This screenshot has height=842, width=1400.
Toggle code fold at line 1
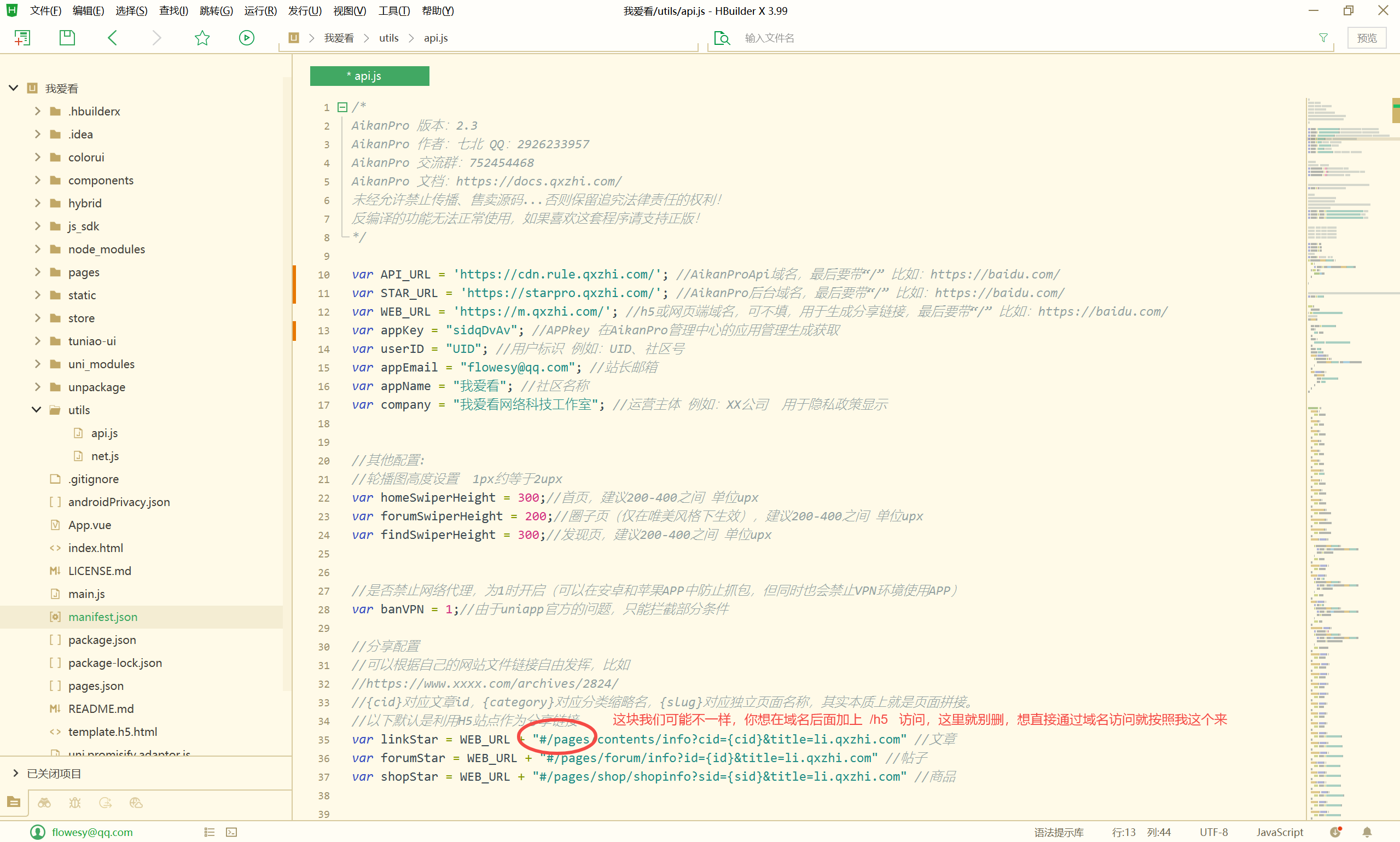342,107
